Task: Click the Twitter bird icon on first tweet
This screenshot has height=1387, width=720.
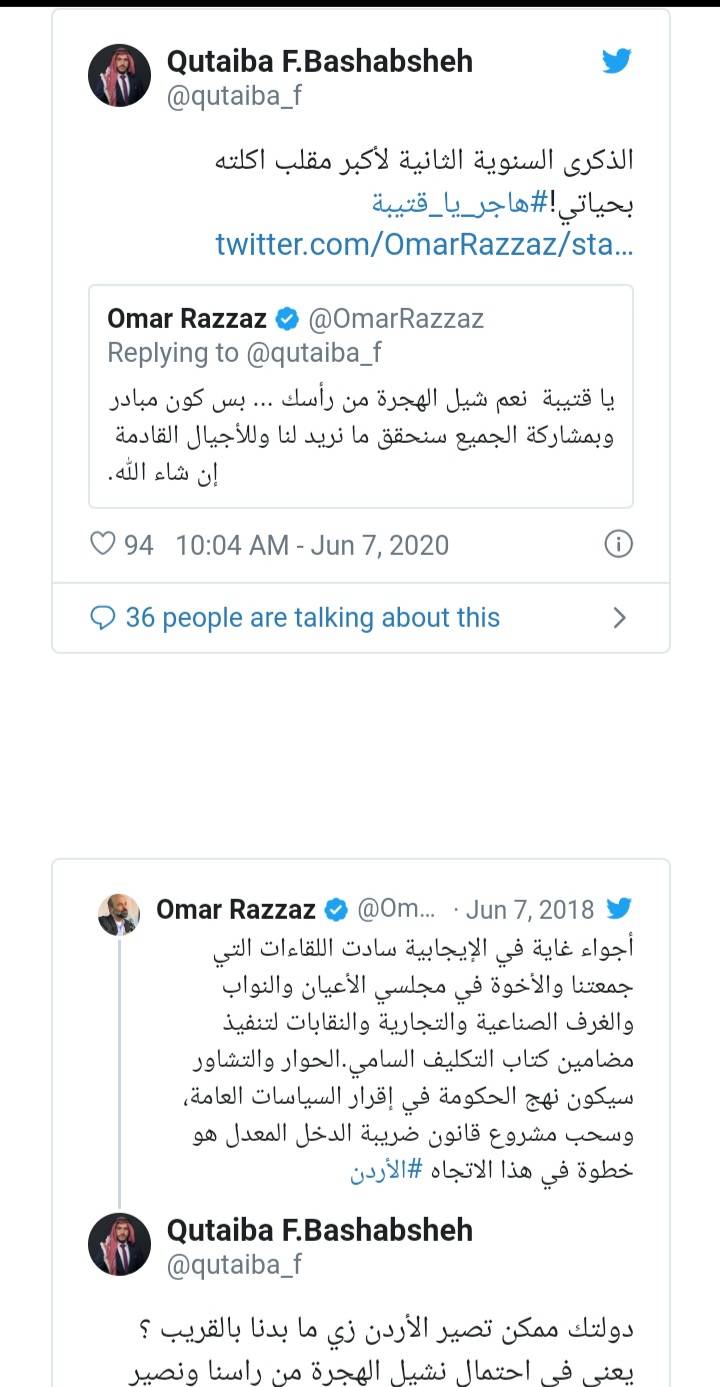Action: click(x=616, y=62)
